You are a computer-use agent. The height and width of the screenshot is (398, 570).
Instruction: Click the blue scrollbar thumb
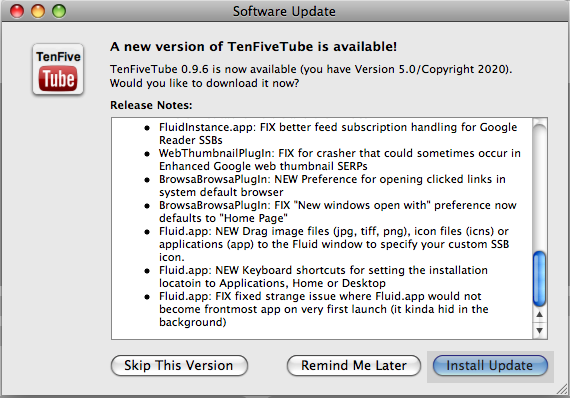coord(539,279)
